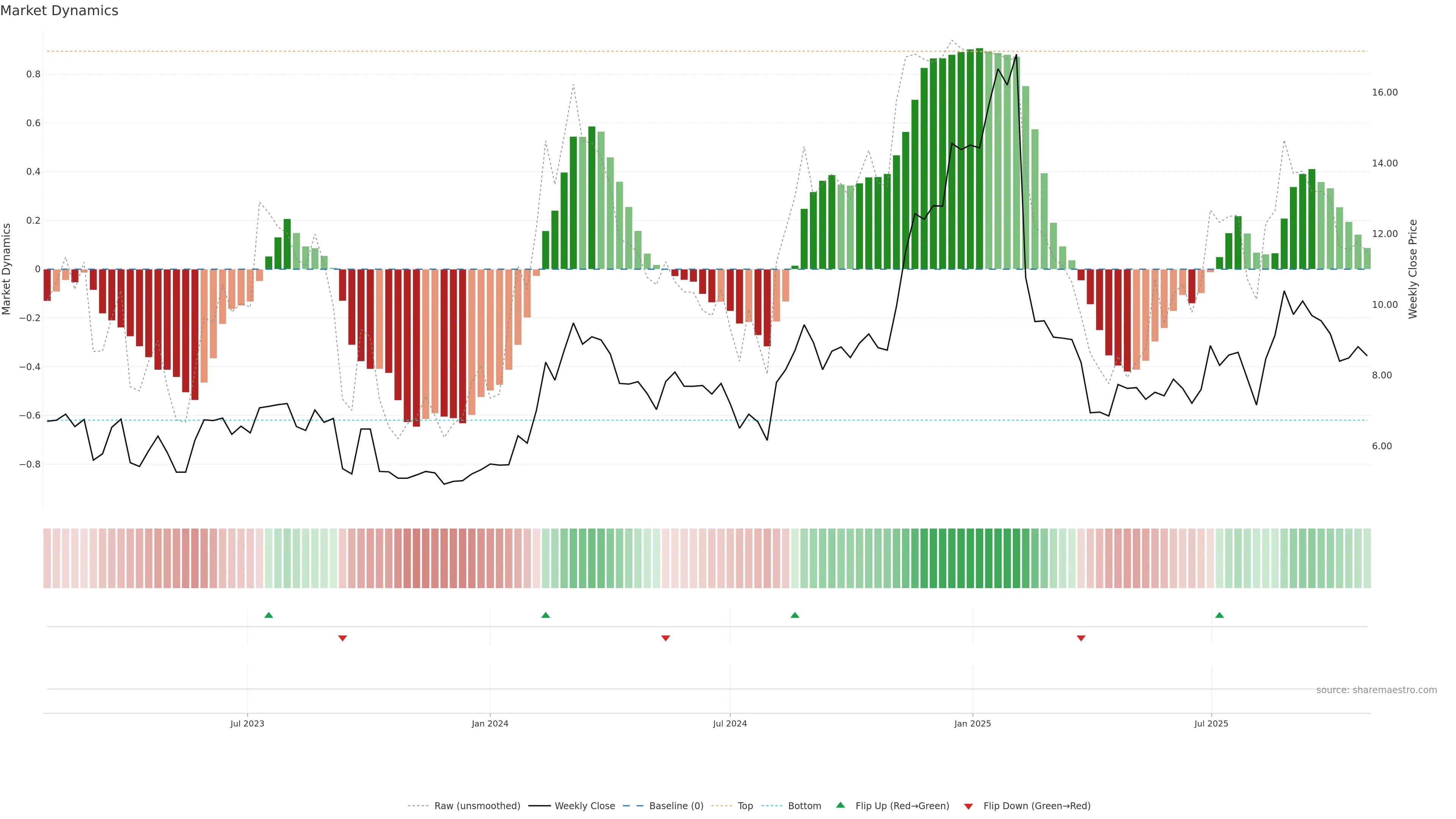Click the green flip-up marker after Jul 2025
Image resolution: width=1456 pixels, height=819 pixels.
[1219, 615]
